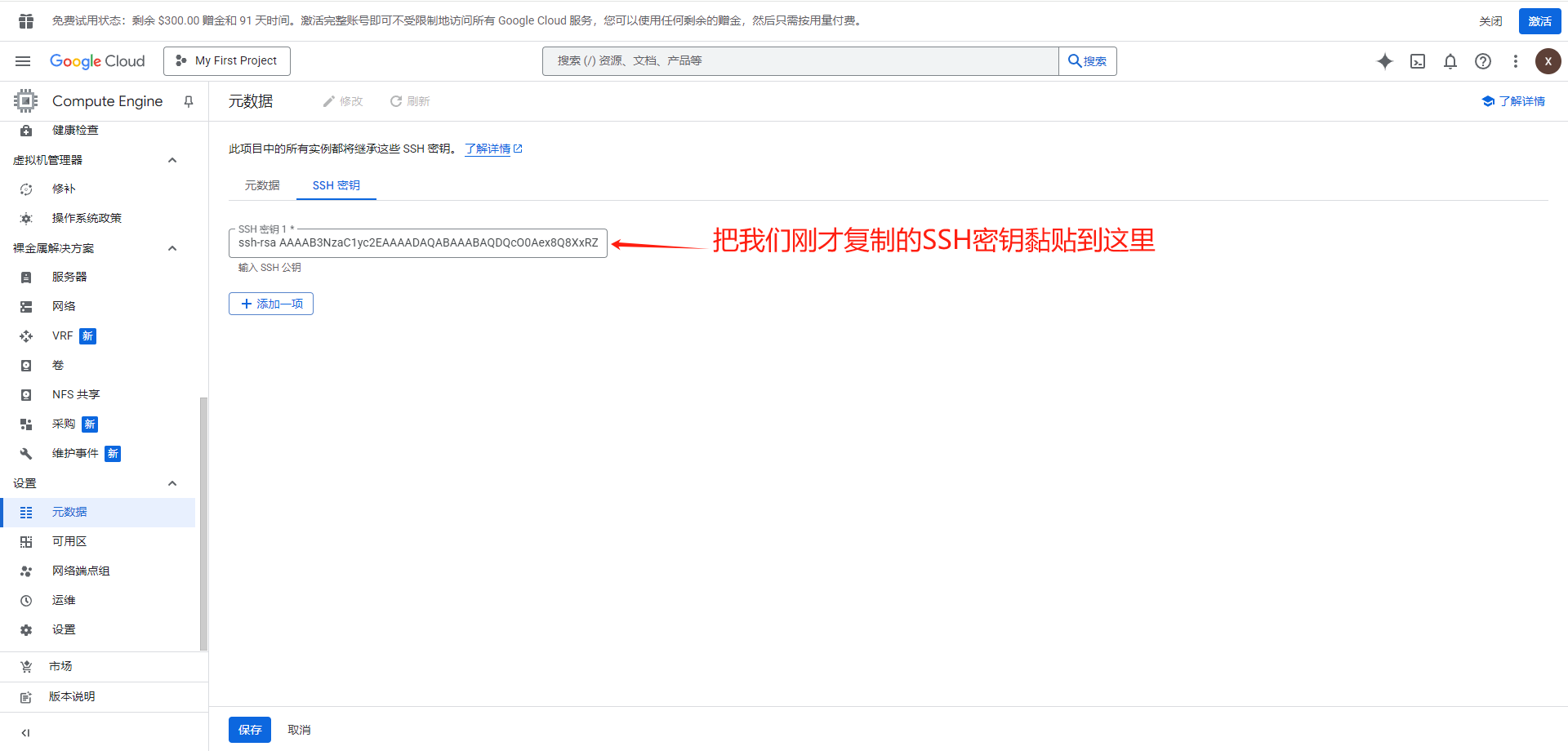Click the Marketplace cart icon
Screen dimensions: 1568x751
coord(26,667)
